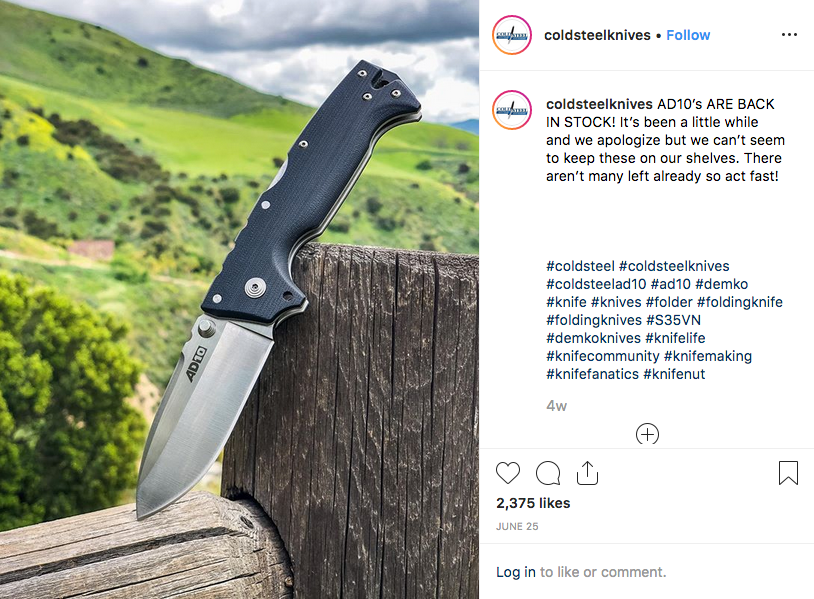Open the coldsteelknives username in the caption
Viewport: 814px width, 599px height.
tap(599, 104)
